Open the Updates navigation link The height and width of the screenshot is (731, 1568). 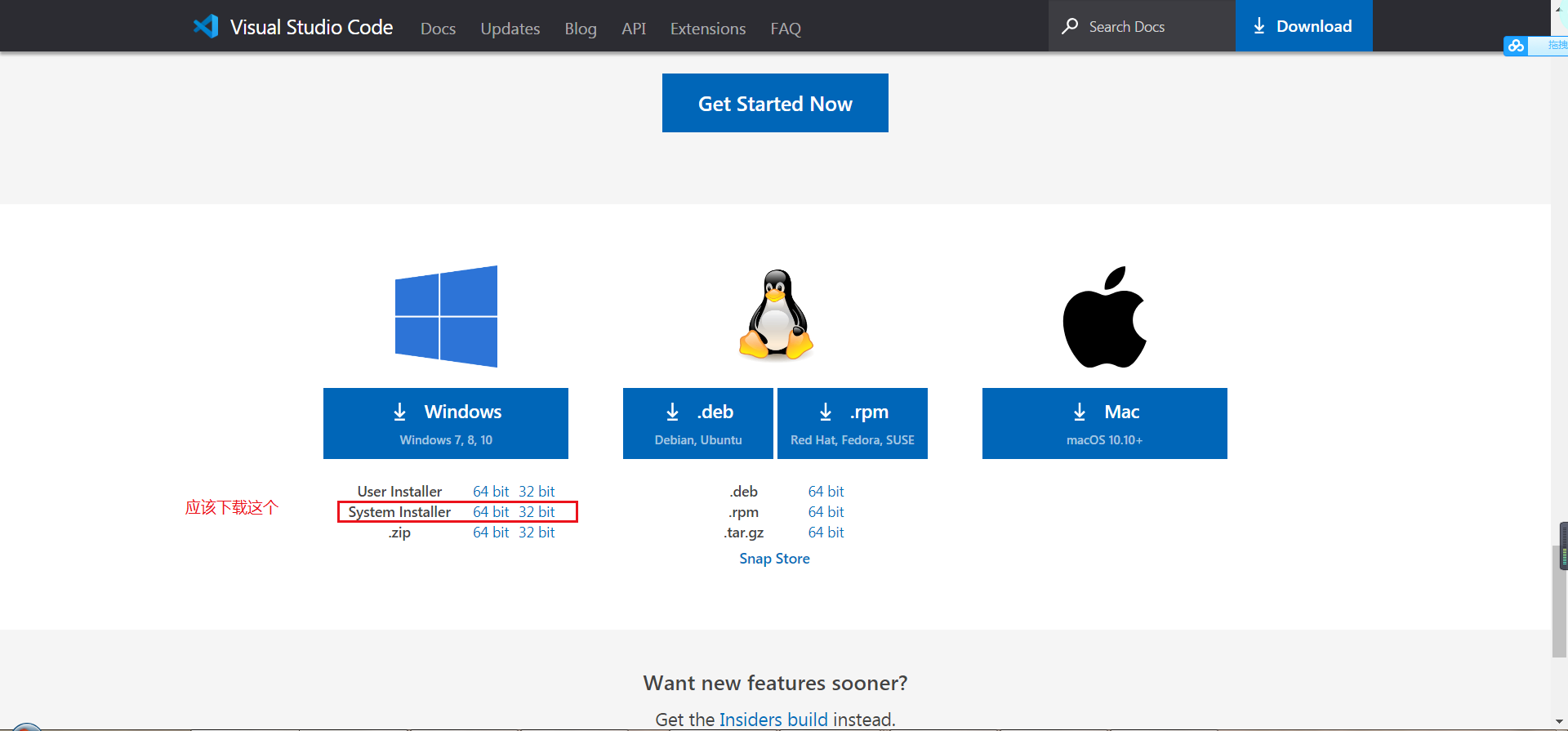tap(510, 29)
